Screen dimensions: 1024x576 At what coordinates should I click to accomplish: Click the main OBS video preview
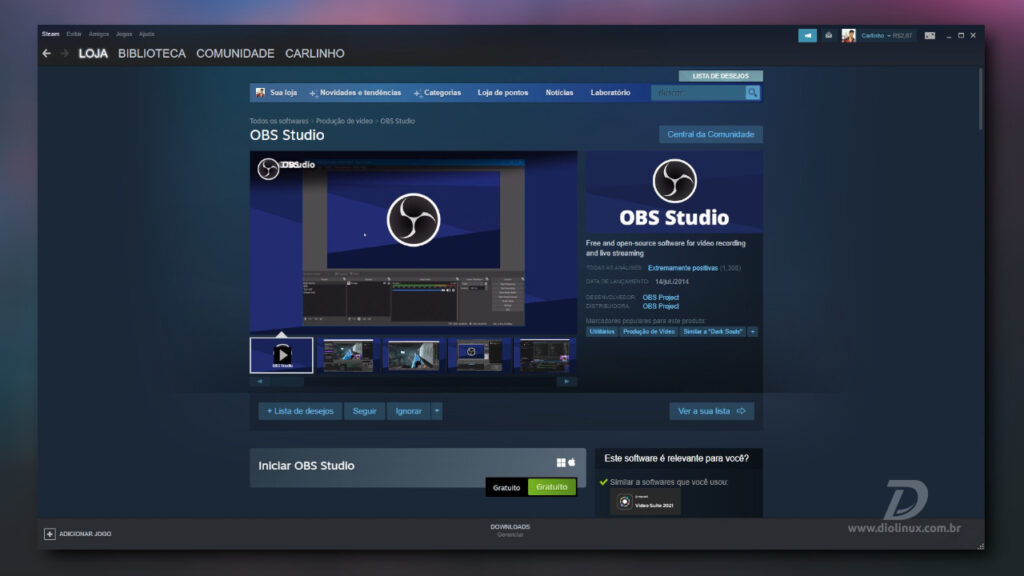pyautogui.click(x=413, y=242)
